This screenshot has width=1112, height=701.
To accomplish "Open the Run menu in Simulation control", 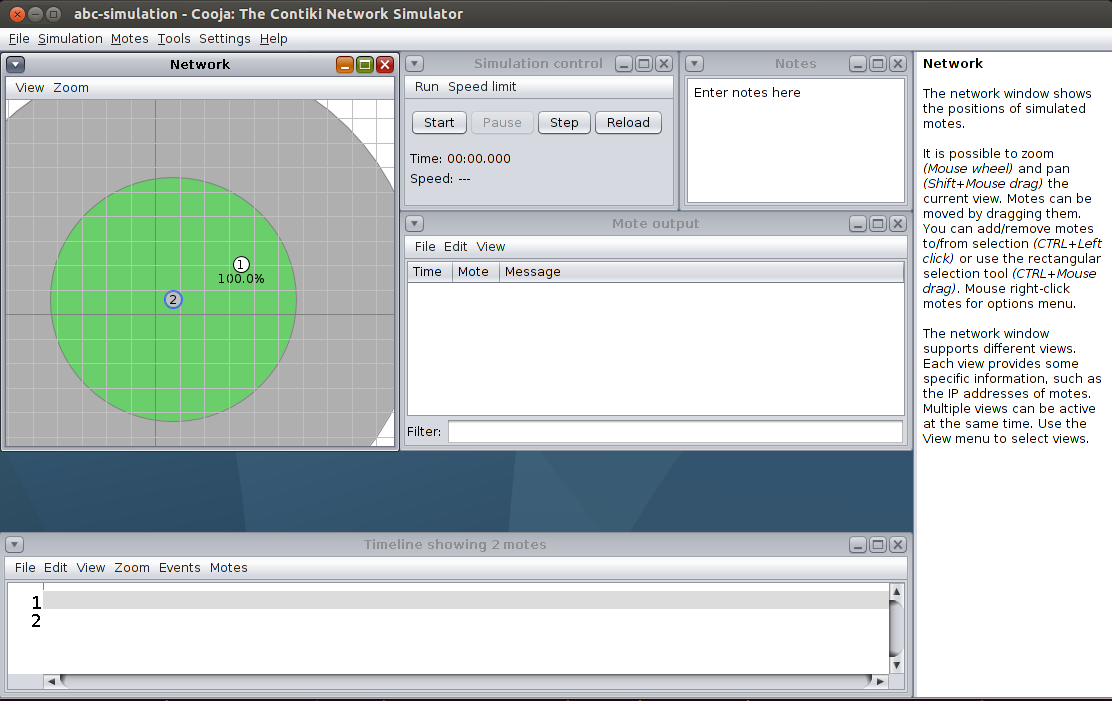I will pyautogui.click(x=427, y=87).
